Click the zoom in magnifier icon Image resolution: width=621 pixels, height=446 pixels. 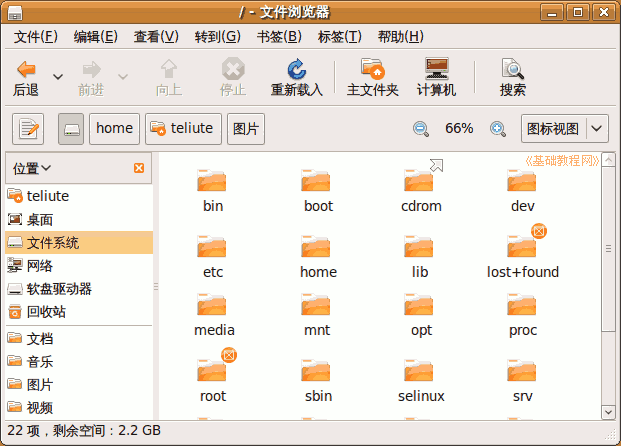pos(497,129)
